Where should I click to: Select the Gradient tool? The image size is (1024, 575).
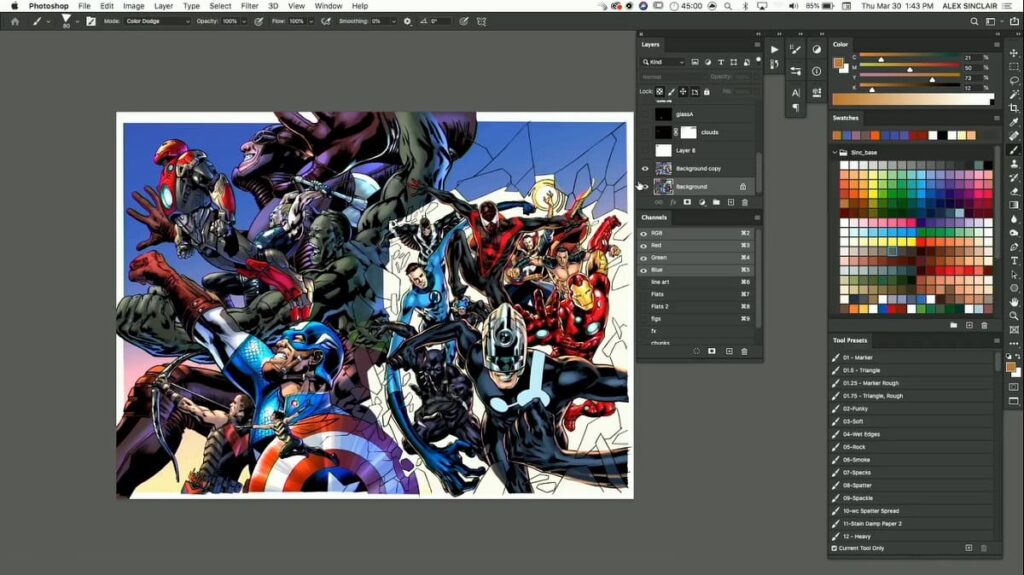click(1014, 205)
